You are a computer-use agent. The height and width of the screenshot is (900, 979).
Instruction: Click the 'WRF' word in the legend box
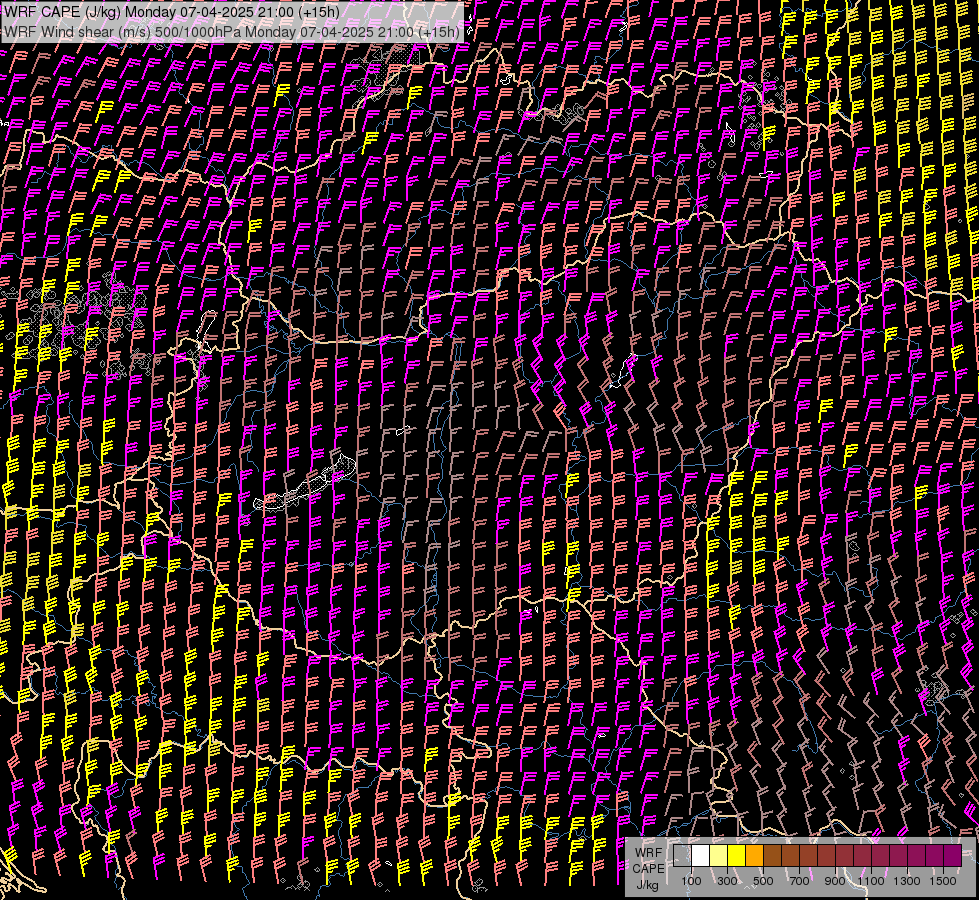coord(649,853)
